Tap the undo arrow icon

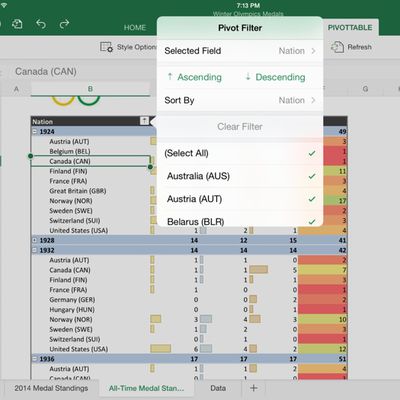coord(41,24)
